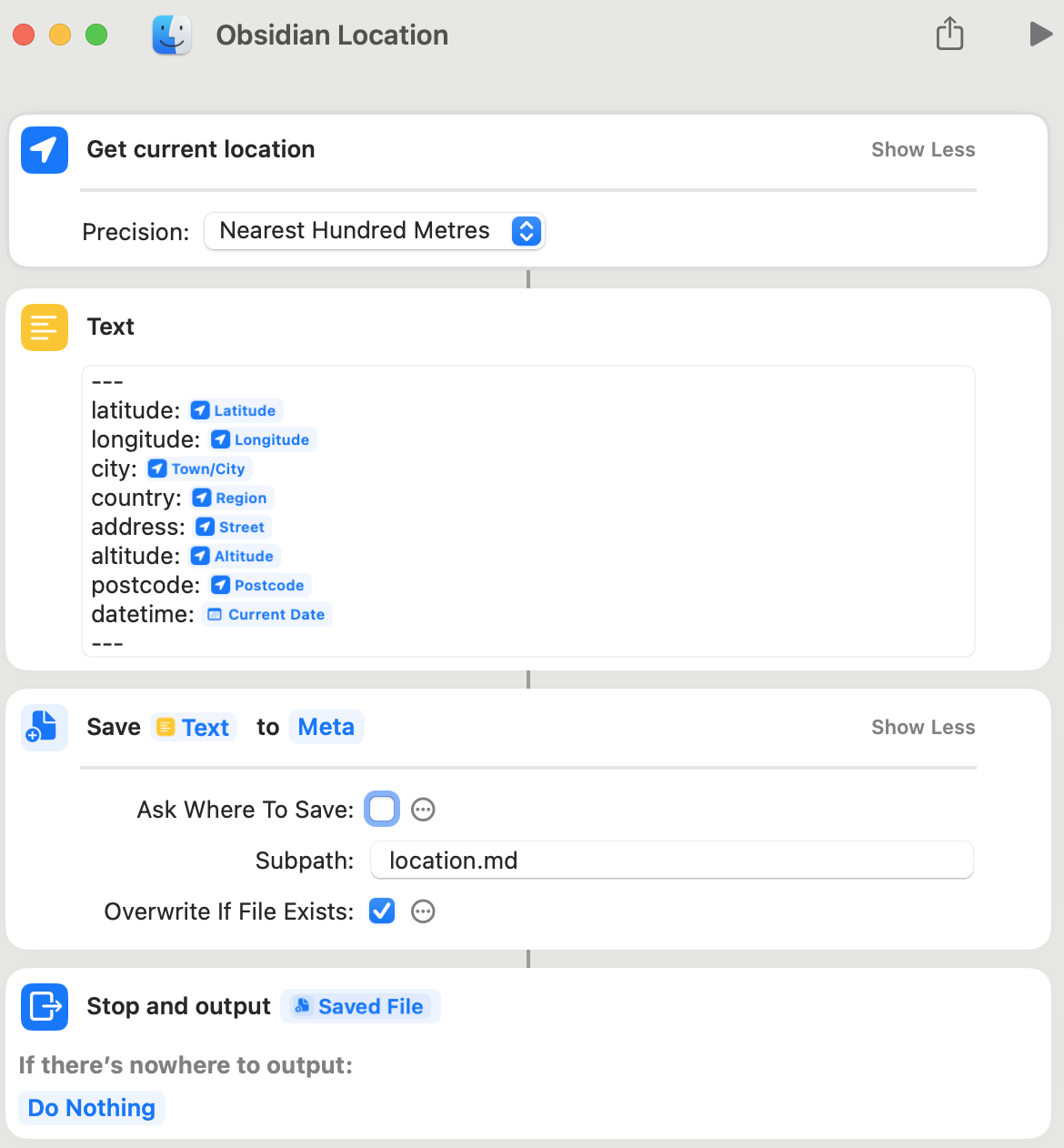Image resolution: width=1064 pixels, height=1148 pixels.
Task: Click the 'country:' text label
Action: 136,498
